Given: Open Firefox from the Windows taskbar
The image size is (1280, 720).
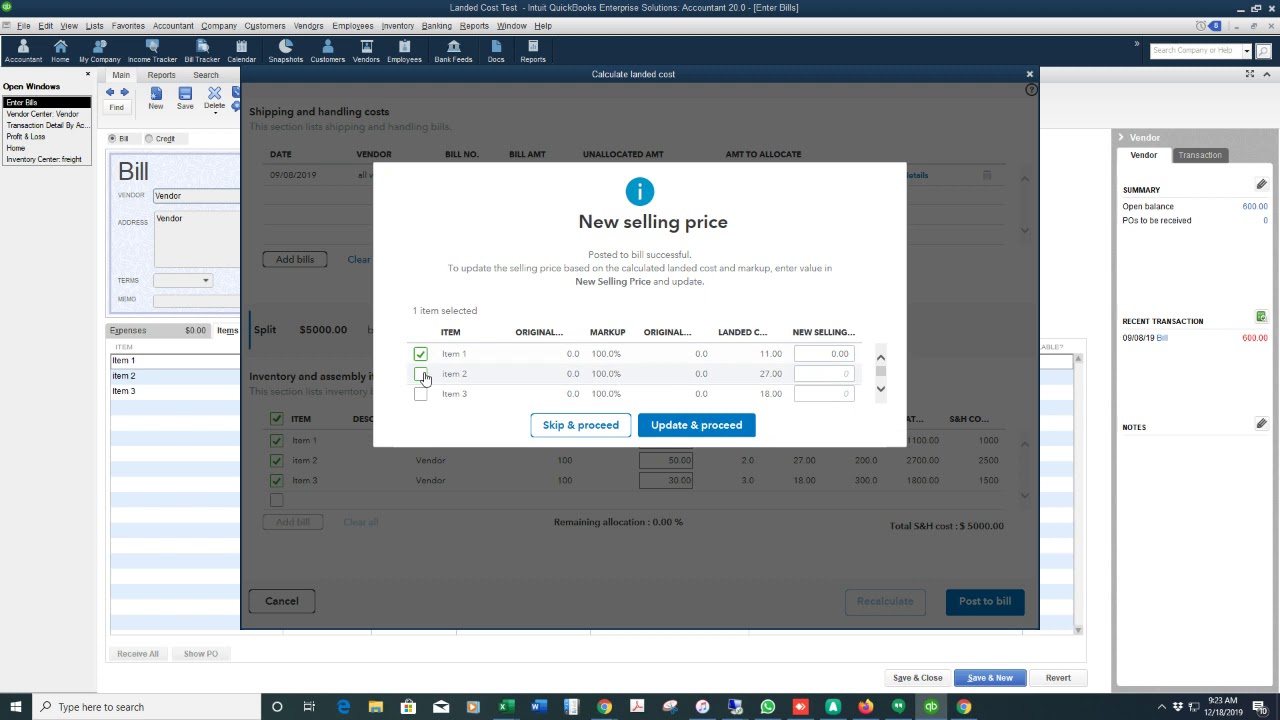Looking at the screenshot, I should 865,707.
